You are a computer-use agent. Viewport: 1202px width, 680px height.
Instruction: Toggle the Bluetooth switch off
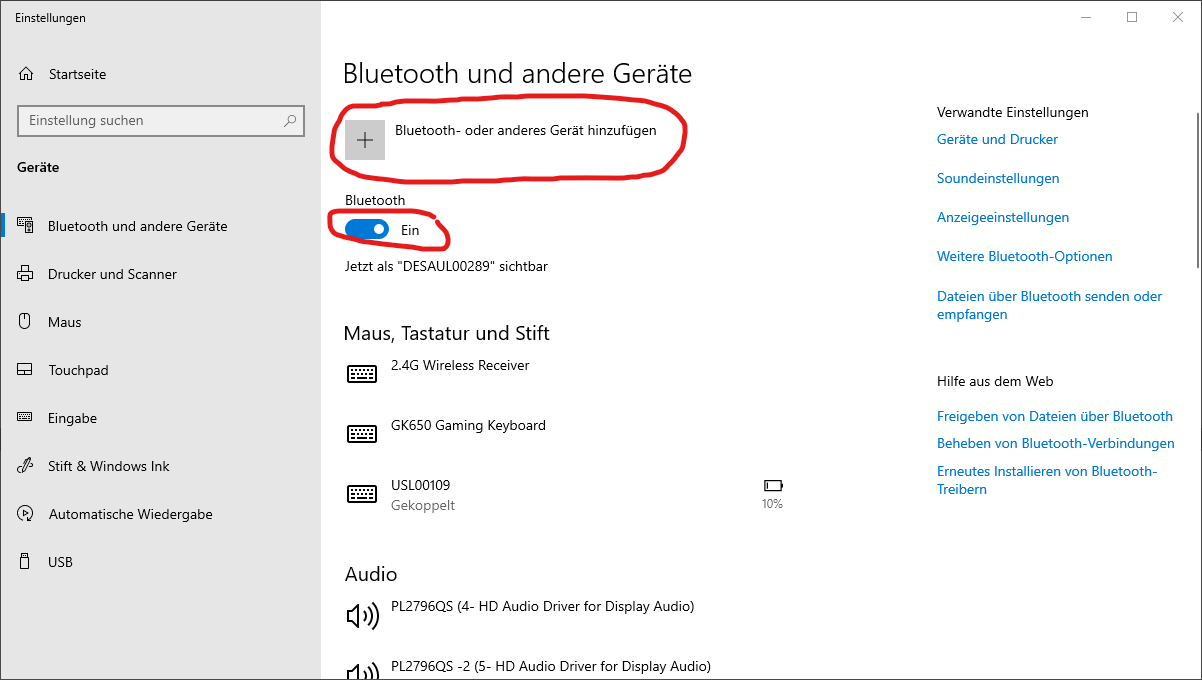tap(367, 230)
